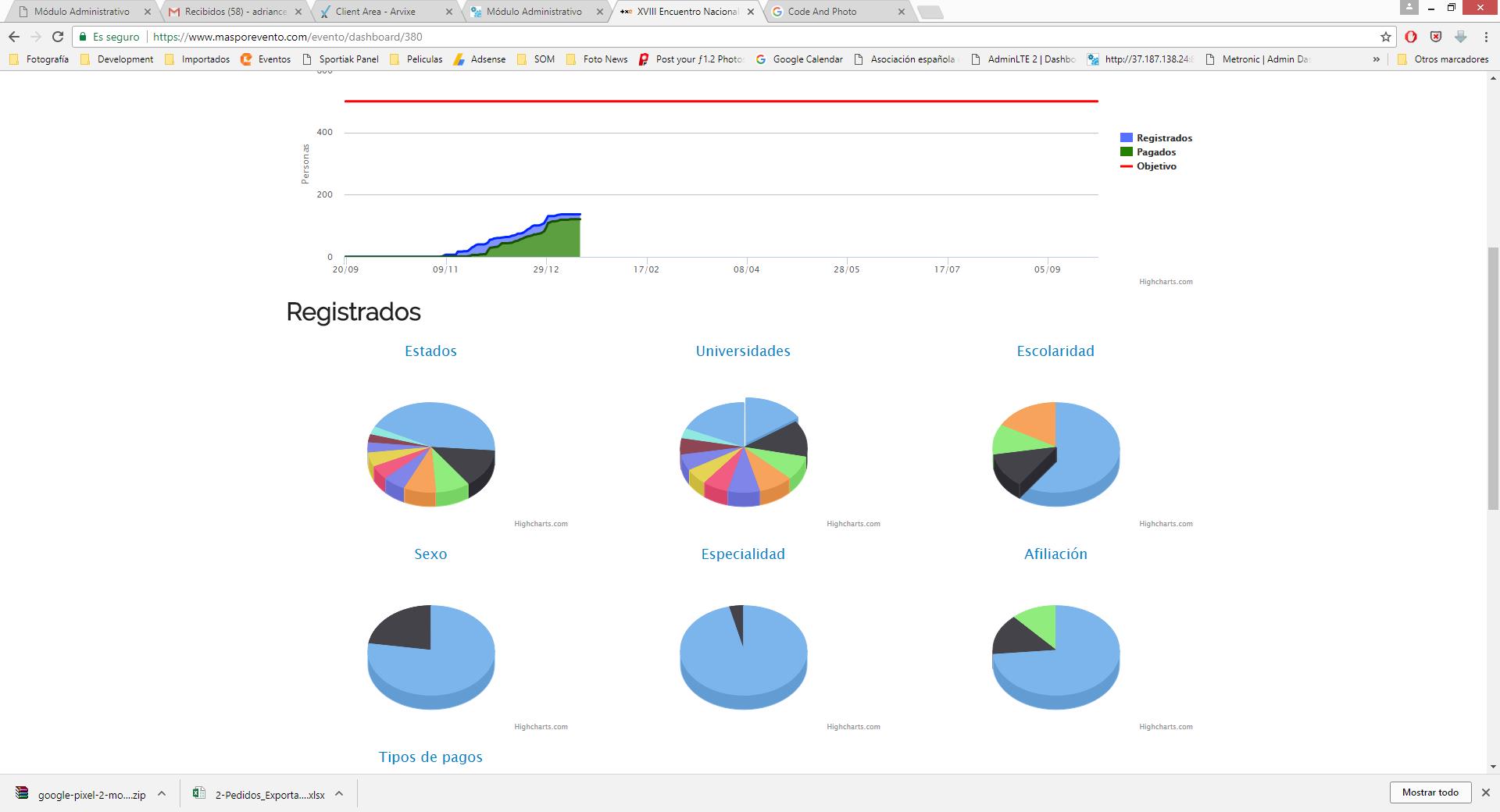
Task: Expand the bookmarks overflow chevron
Action: [1376, 59]
